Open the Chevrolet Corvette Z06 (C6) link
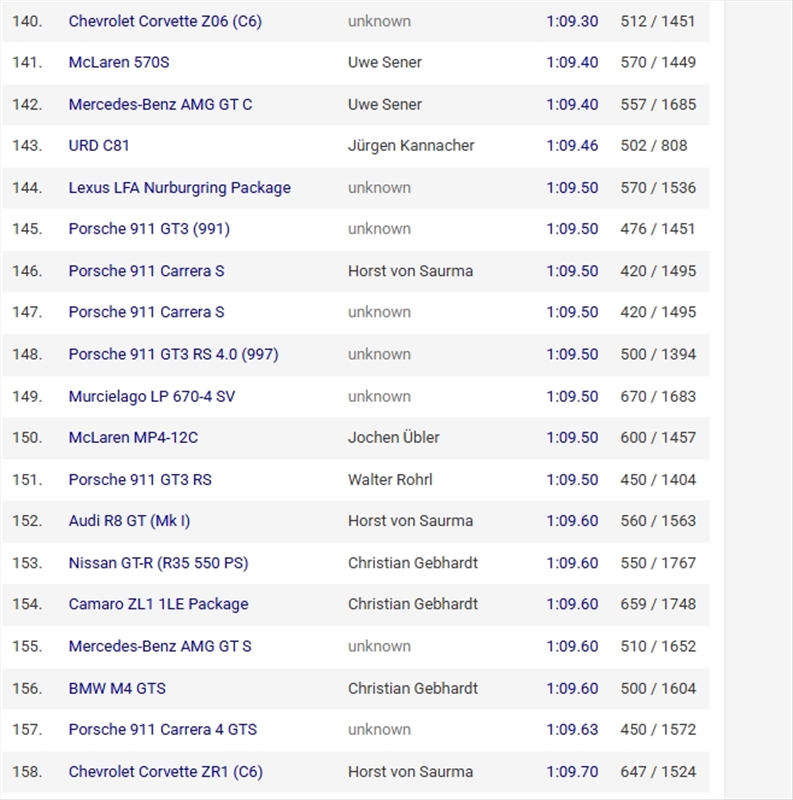The height and width of the screenshot is (800, 793). [165, 21]
